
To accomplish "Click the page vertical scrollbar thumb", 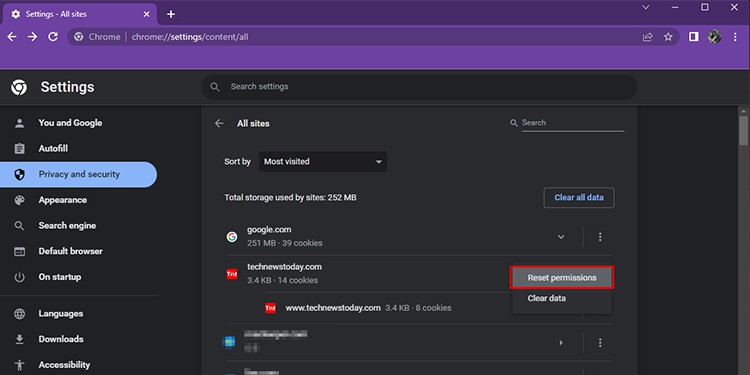I will click(743, 130).
